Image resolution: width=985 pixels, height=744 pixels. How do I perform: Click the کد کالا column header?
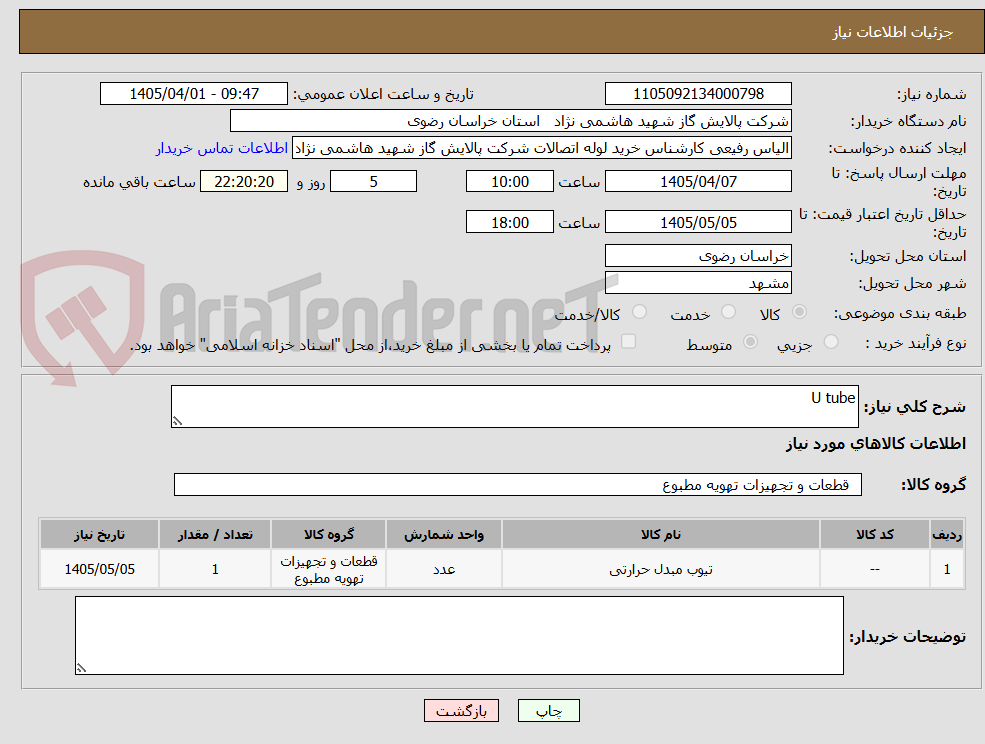point(874,534)
